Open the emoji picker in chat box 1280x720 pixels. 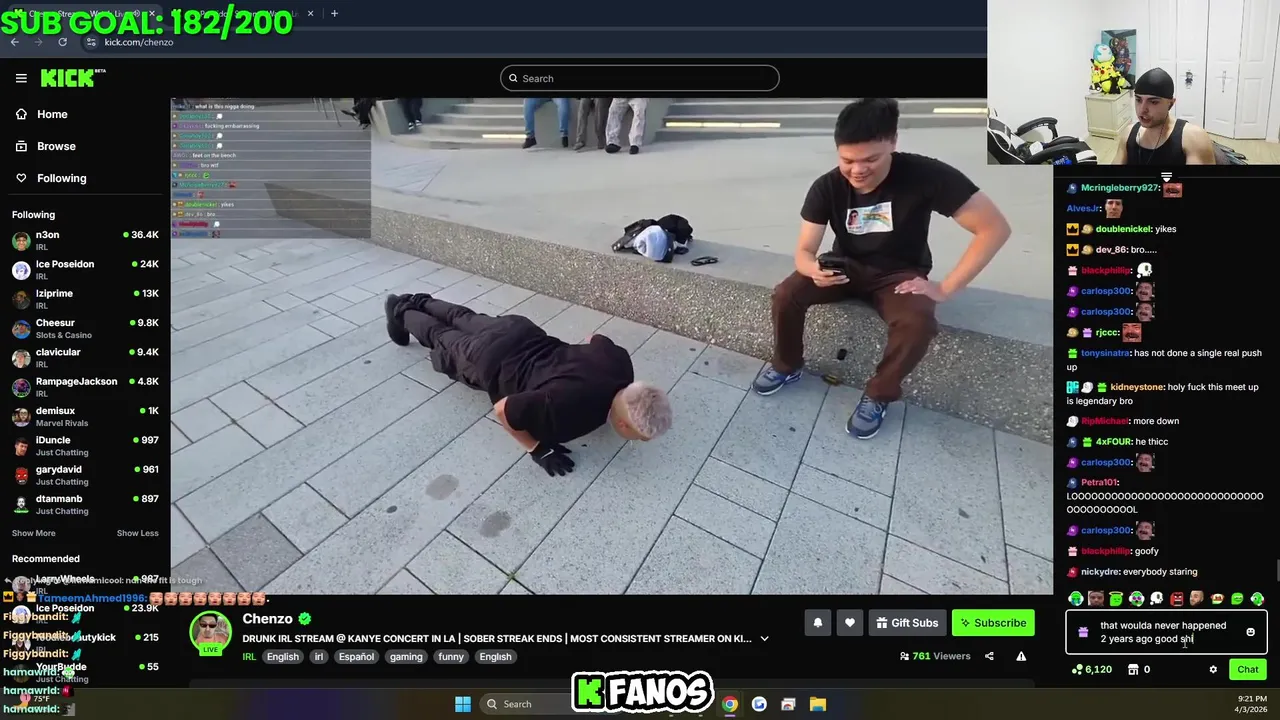pyautogui.click(x=1250, y=632)
